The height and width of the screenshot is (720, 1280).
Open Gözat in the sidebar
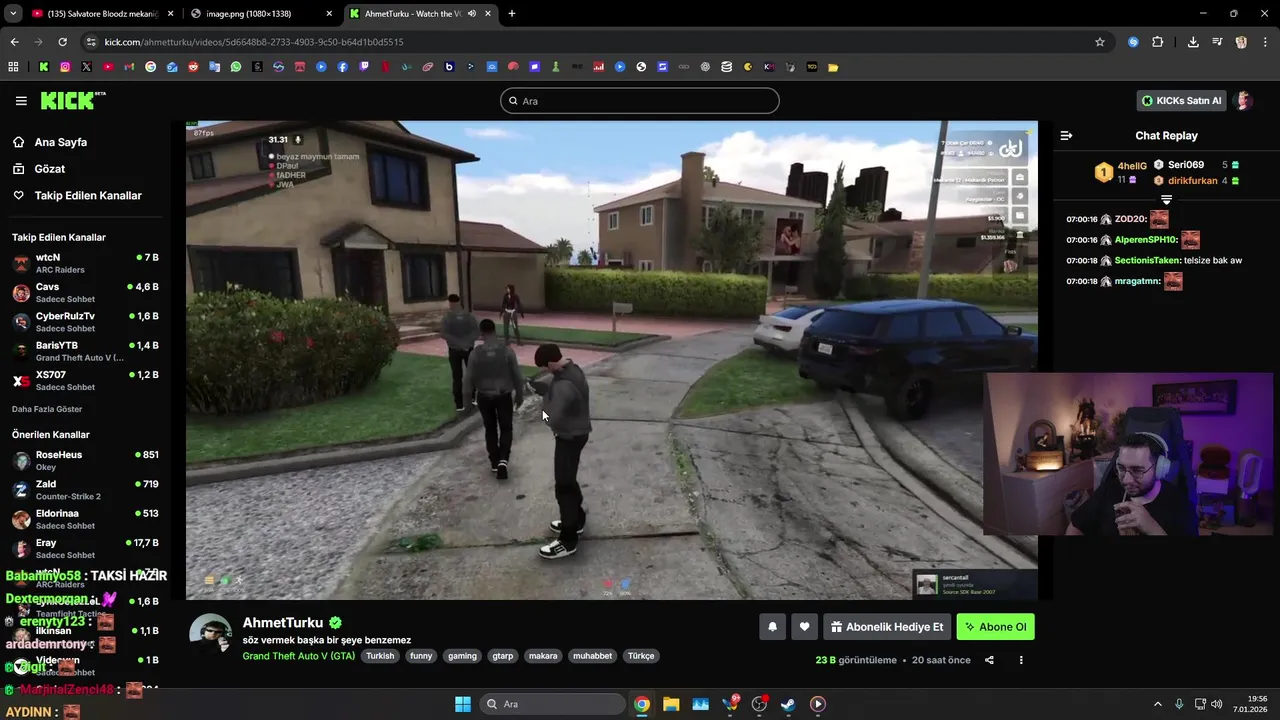pyautogui.click(x=39, y=169)
